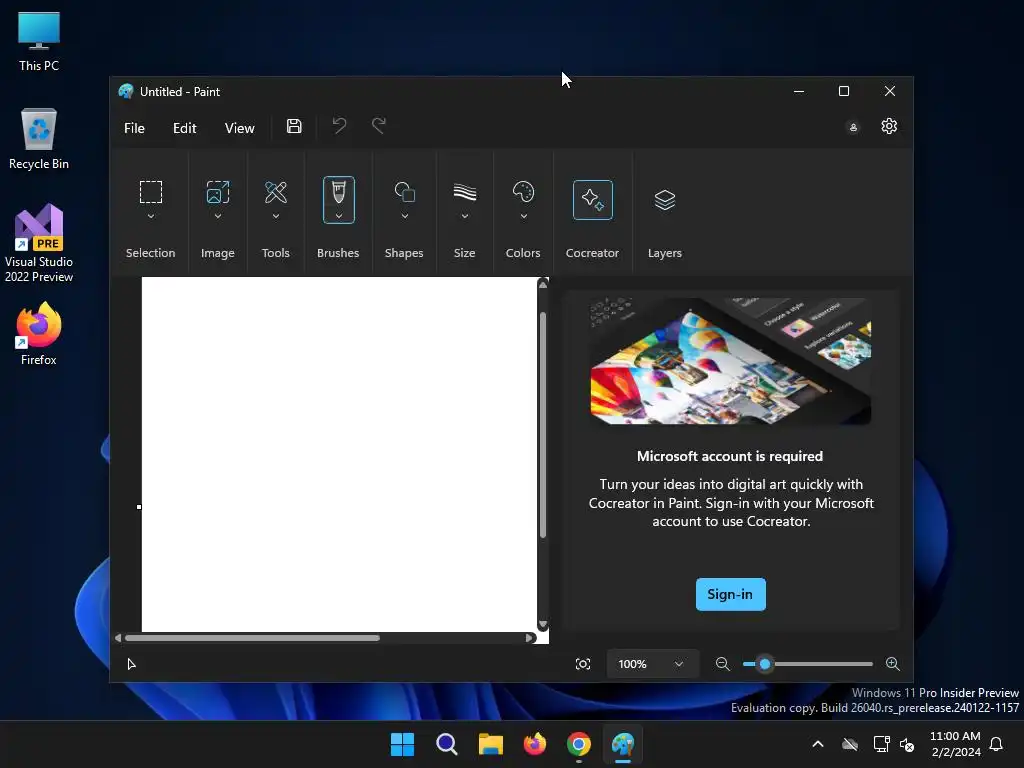
Task: Select the Brushes tool icon
Action: pos(338,192)
